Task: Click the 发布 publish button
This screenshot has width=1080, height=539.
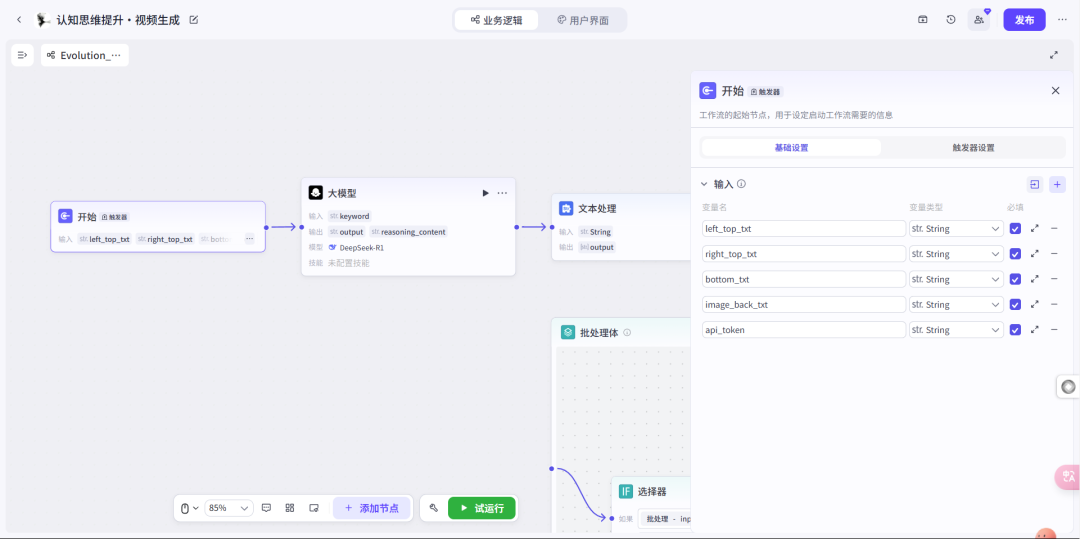Action: point(1024,20)
